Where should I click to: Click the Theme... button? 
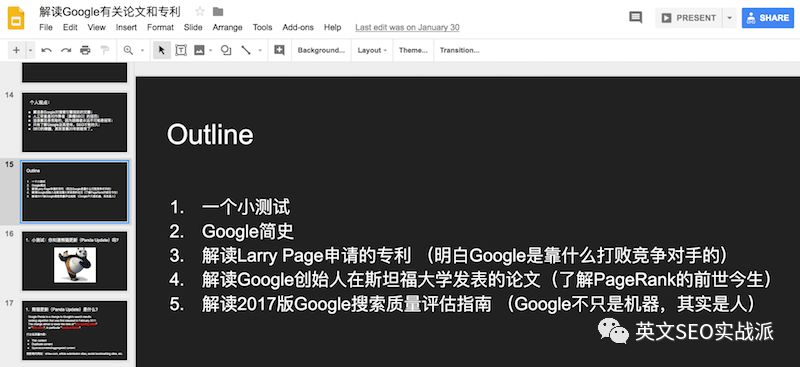click(x=413, y=50)
